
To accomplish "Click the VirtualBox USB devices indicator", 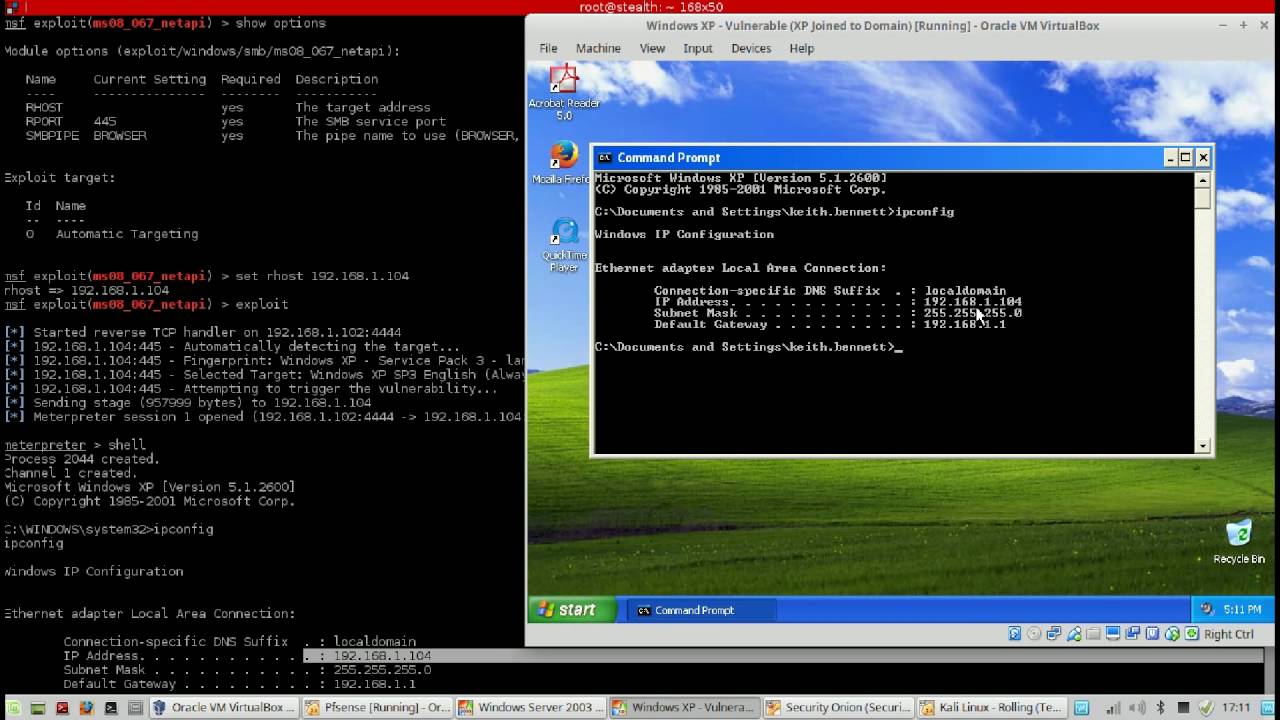I will coord(1074,633).
